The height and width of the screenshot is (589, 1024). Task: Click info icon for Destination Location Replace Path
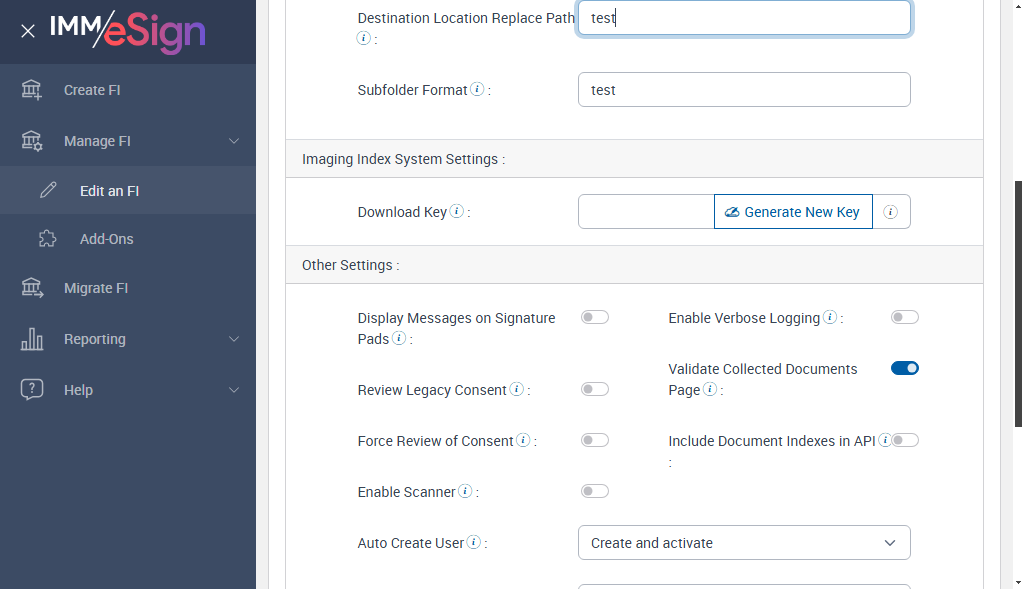coord(364,38)
